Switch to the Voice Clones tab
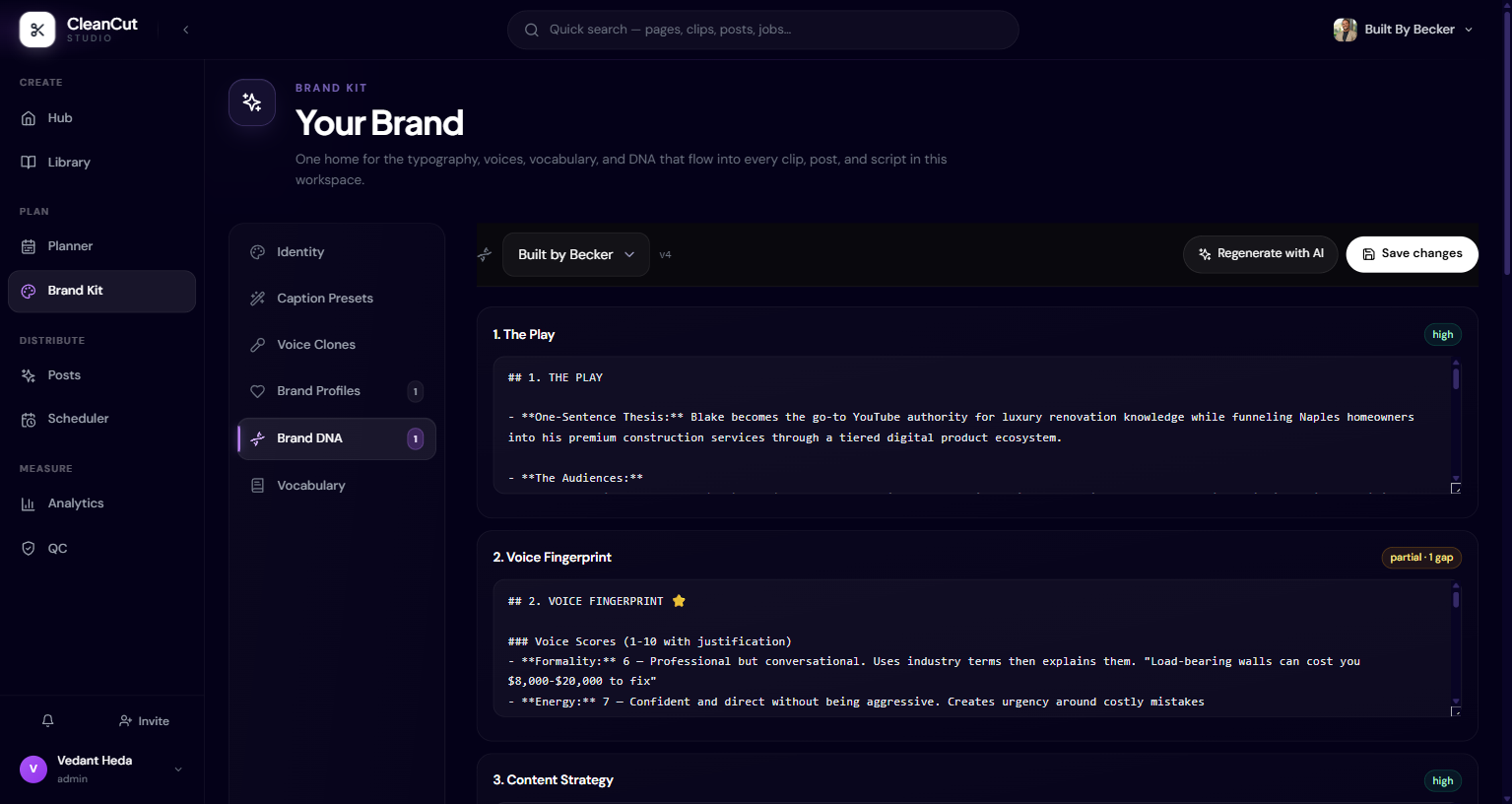 click(337, 345)
